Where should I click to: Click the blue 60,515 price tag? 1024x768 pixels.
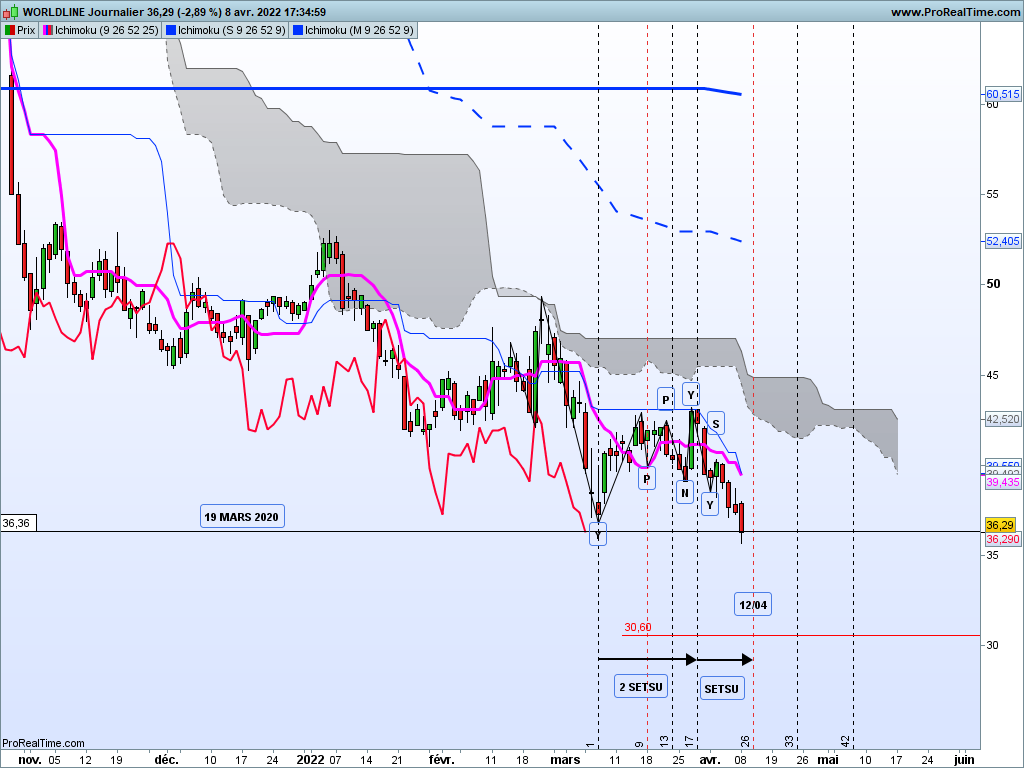[x=1002, y=94]
